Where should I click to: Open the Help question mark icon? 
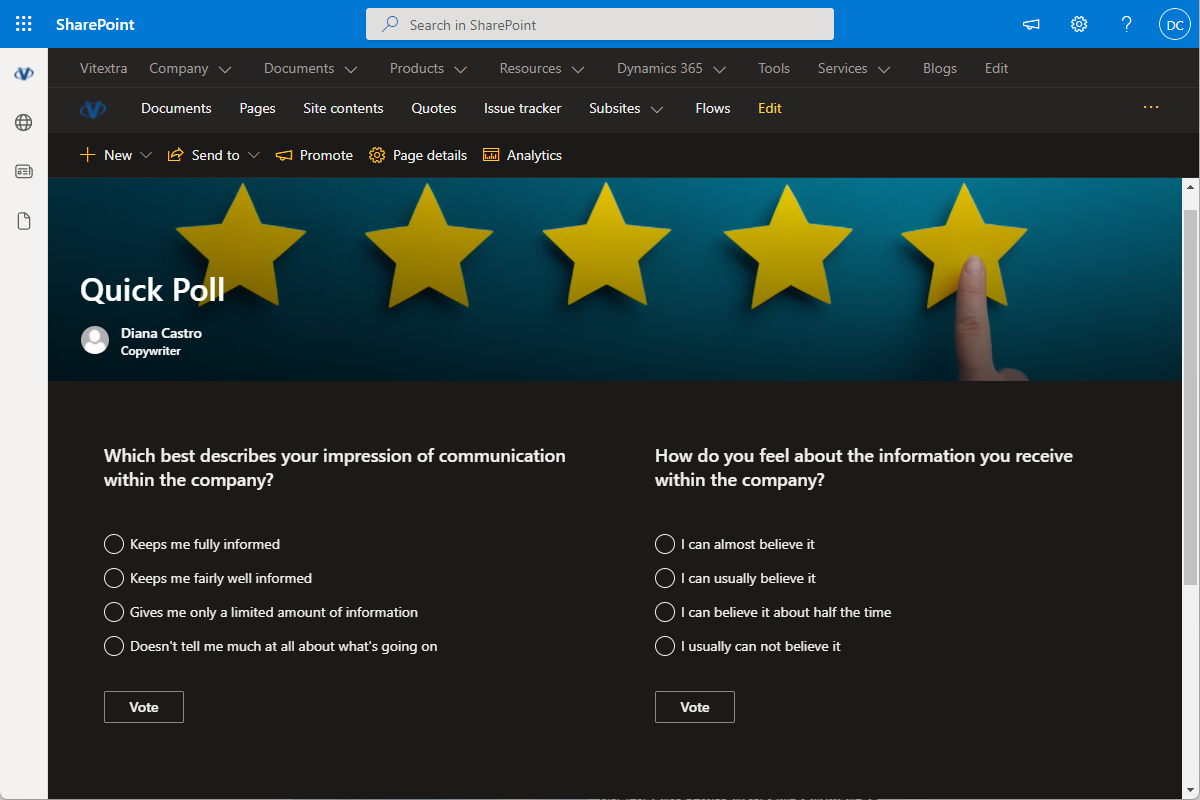tap(1127, 24)
